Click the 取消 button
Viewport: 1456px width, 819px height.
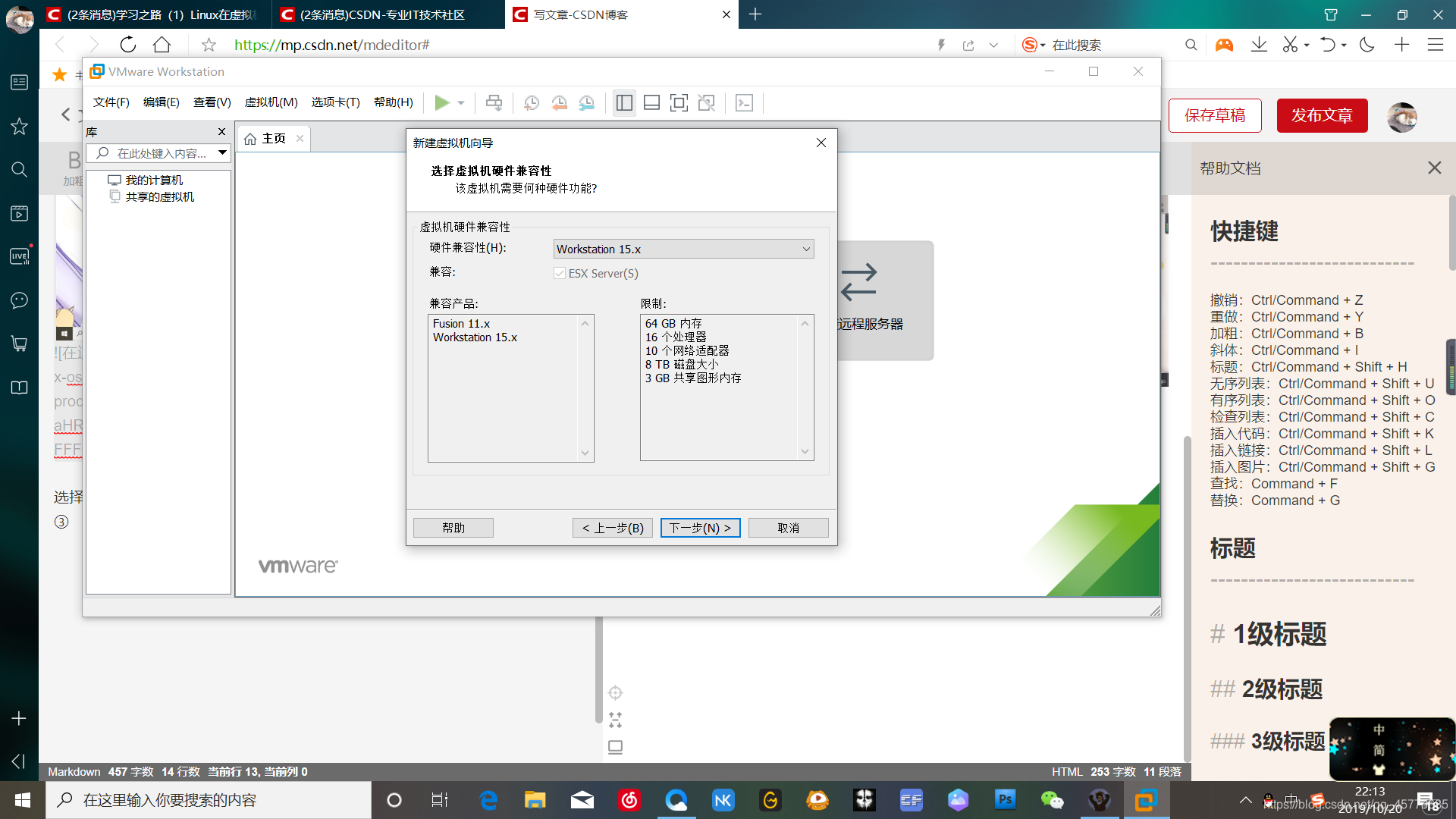tap(789, 527)
